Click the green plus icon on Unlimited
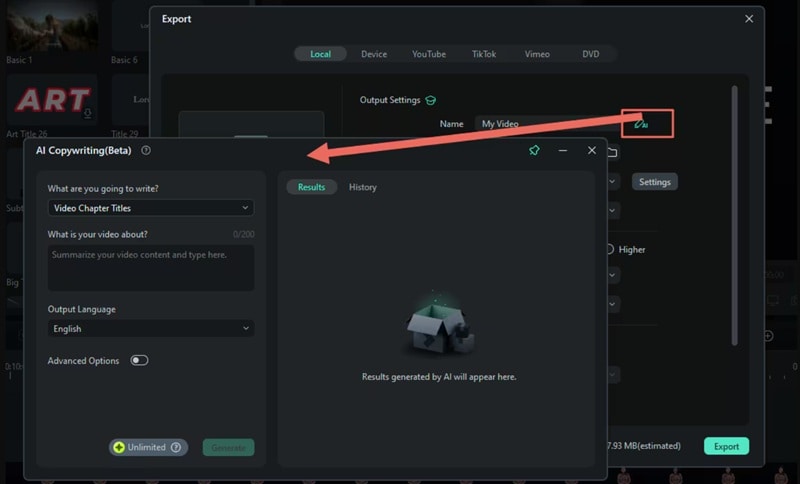 (119, 447)
